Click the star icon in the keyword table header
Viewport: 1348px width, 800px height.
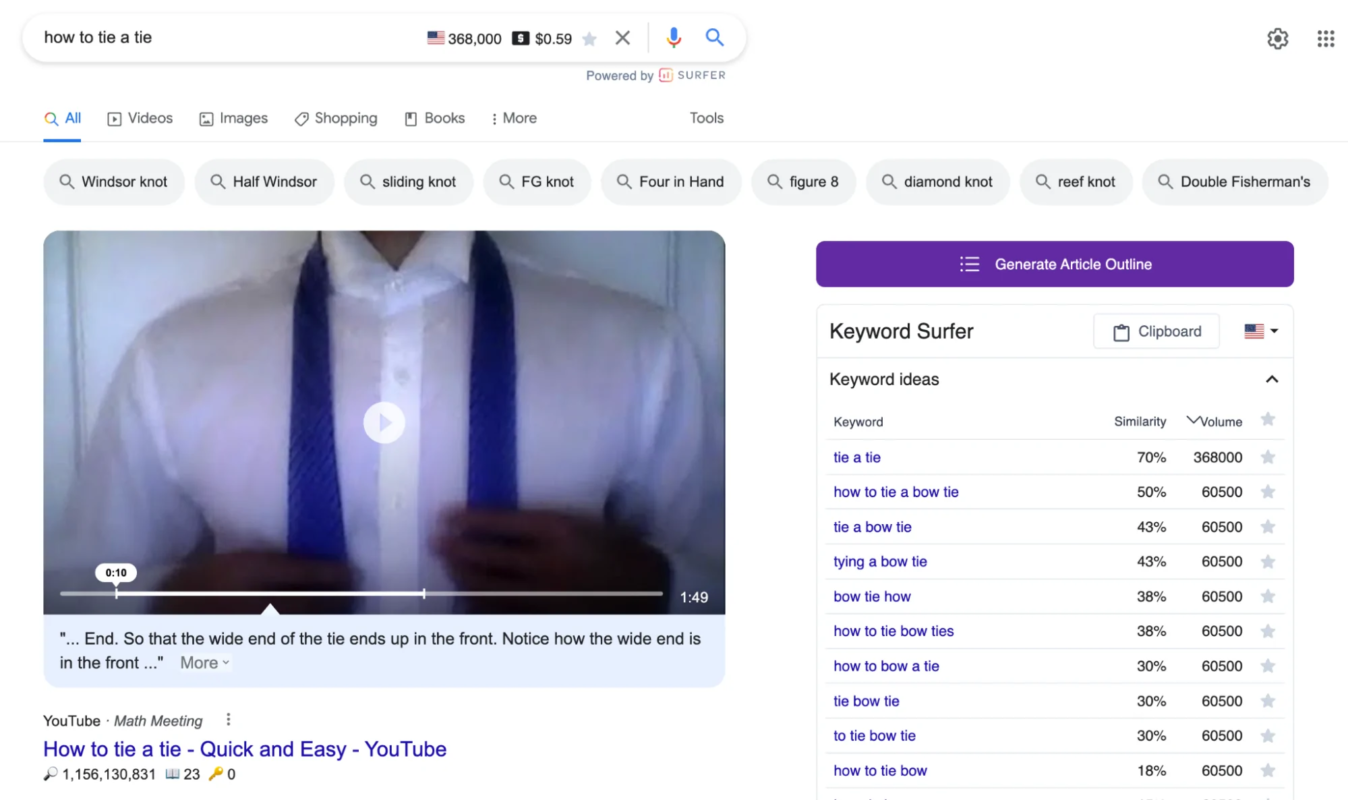(1268, 420)
